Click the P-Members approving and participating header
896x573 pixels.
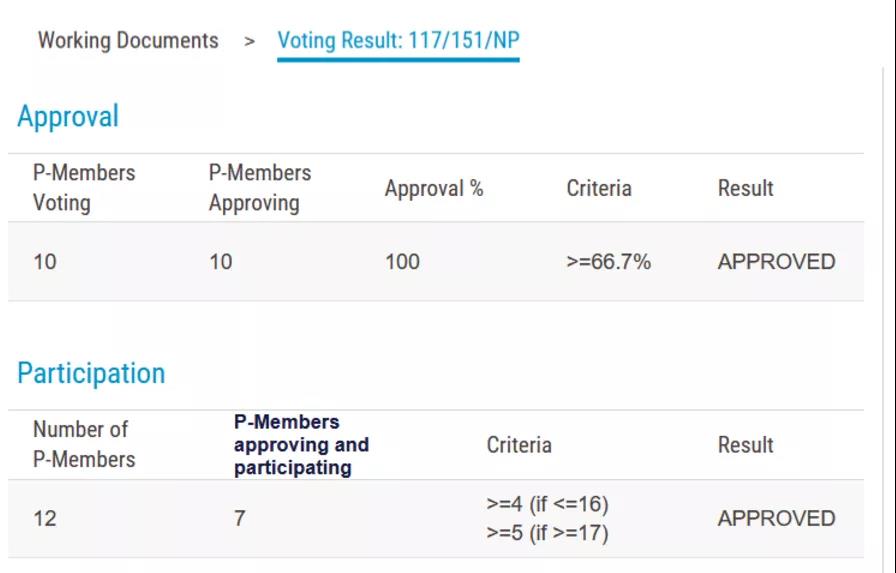[301, 445]
